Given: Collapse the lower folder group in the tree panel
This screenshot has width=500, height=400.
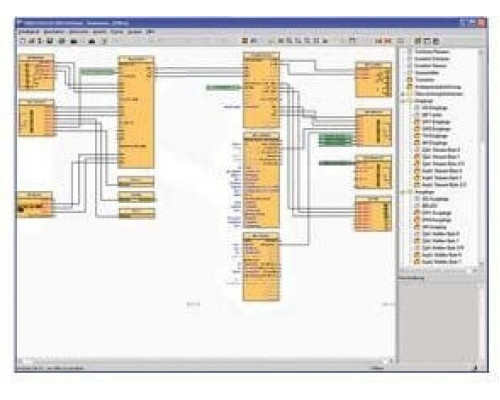Looking at the screenshot, I should tap(403, 192).
